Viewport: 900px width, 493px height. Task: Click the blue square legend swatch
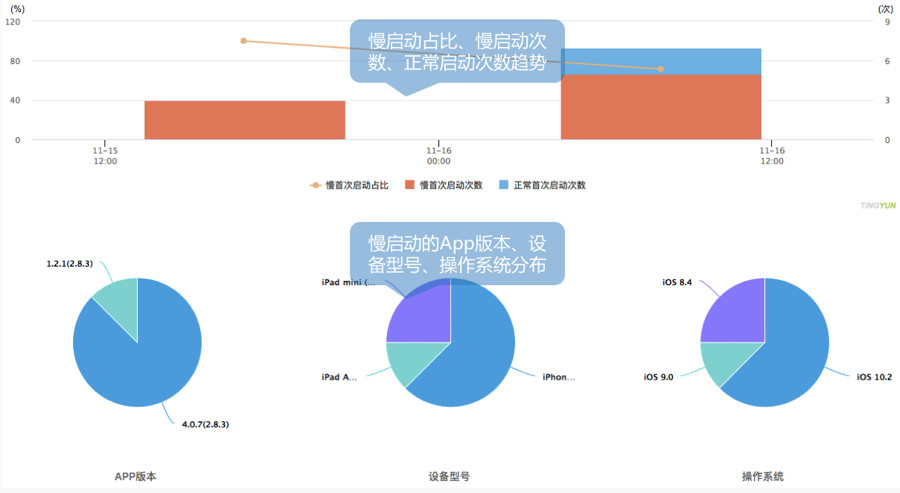[x=503, y=185]
